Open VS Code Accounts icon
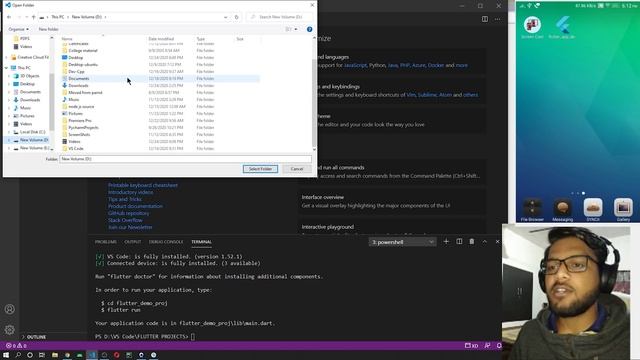The image size is (640, 360). click(x=10, y=309)
